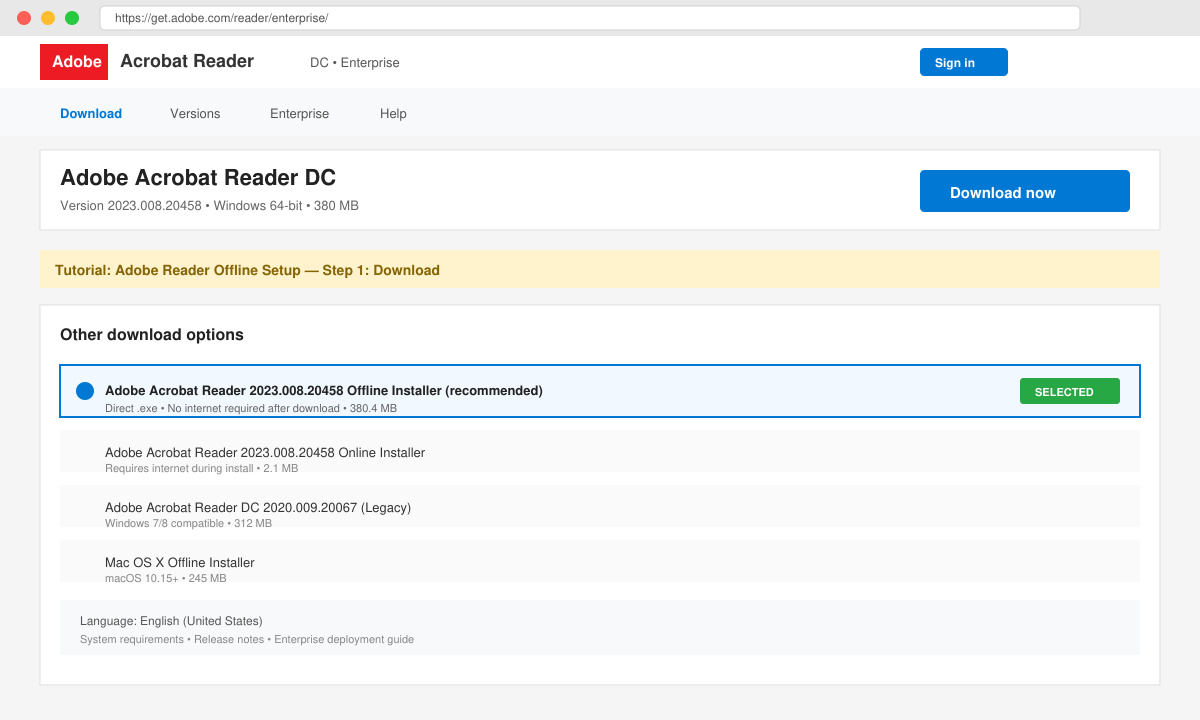Click 'Requires internet during install • 2.1 MB'
The image size is (1200, 720).
click(x=201, y=468)
